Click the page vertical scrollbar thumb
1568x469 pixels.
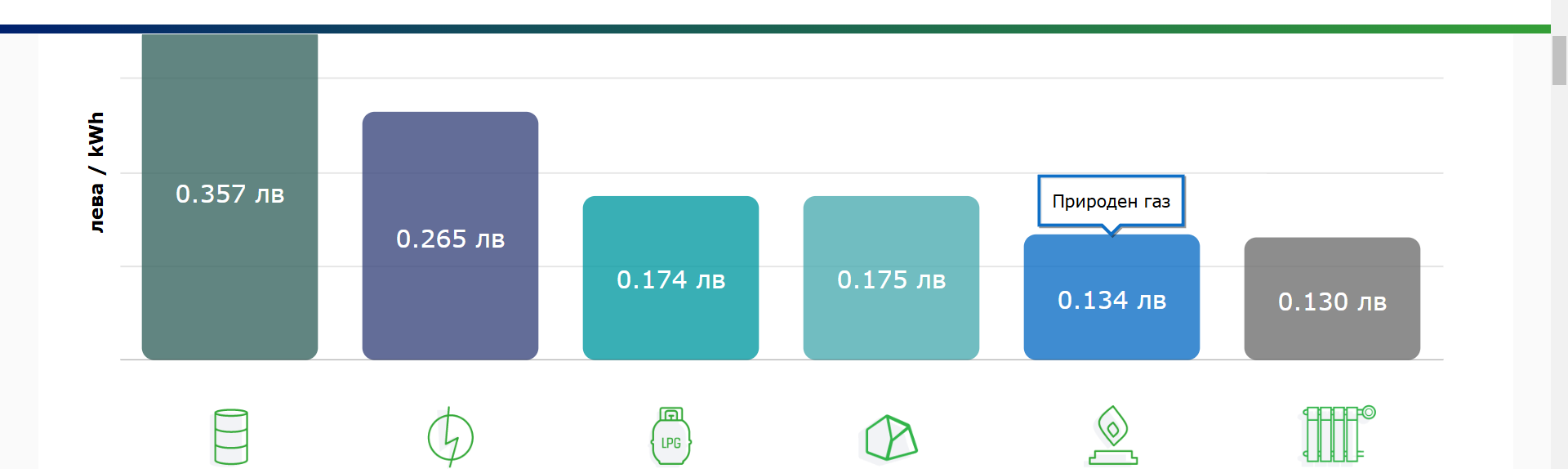[x=1559, y=60]
